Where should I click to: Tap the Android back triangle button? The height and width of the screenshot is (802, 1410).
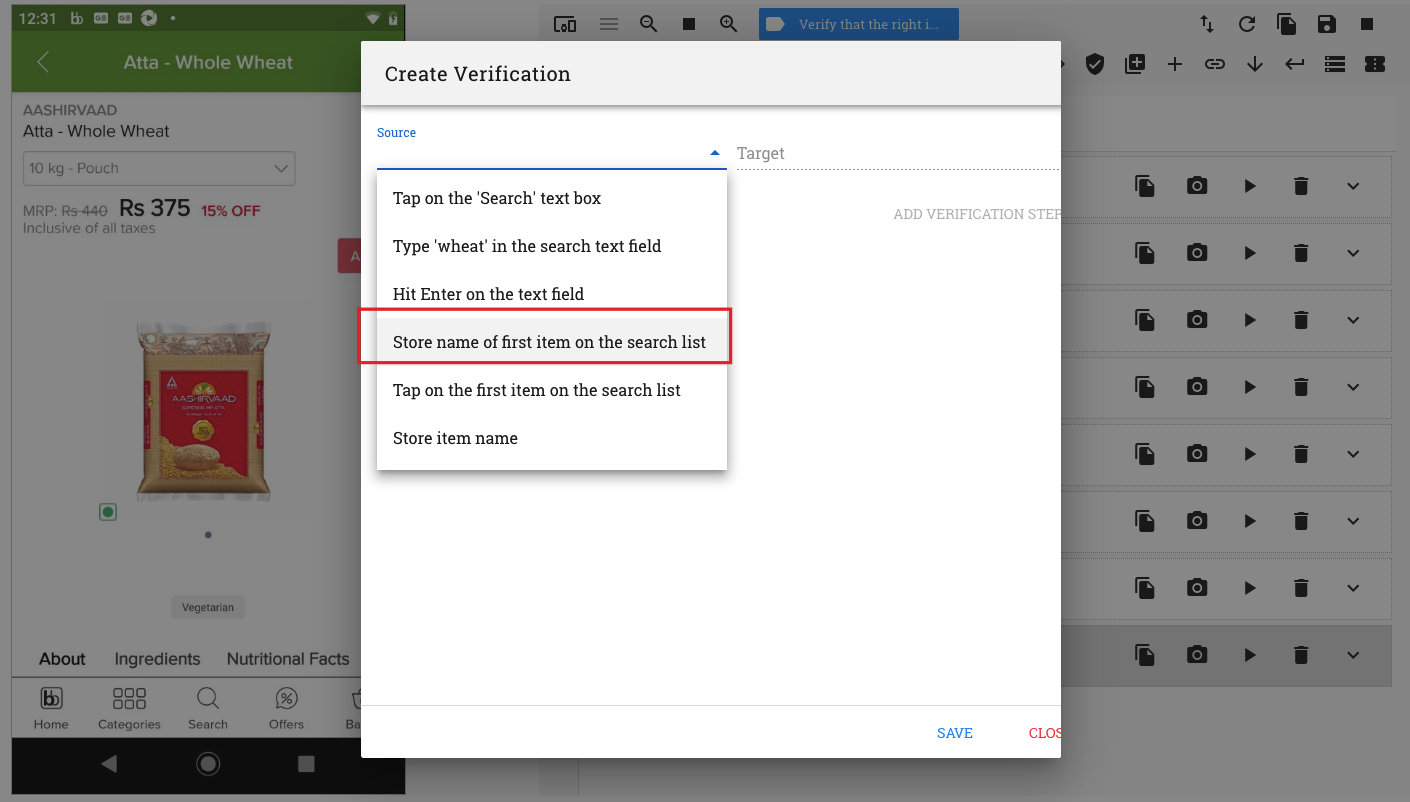109,764
